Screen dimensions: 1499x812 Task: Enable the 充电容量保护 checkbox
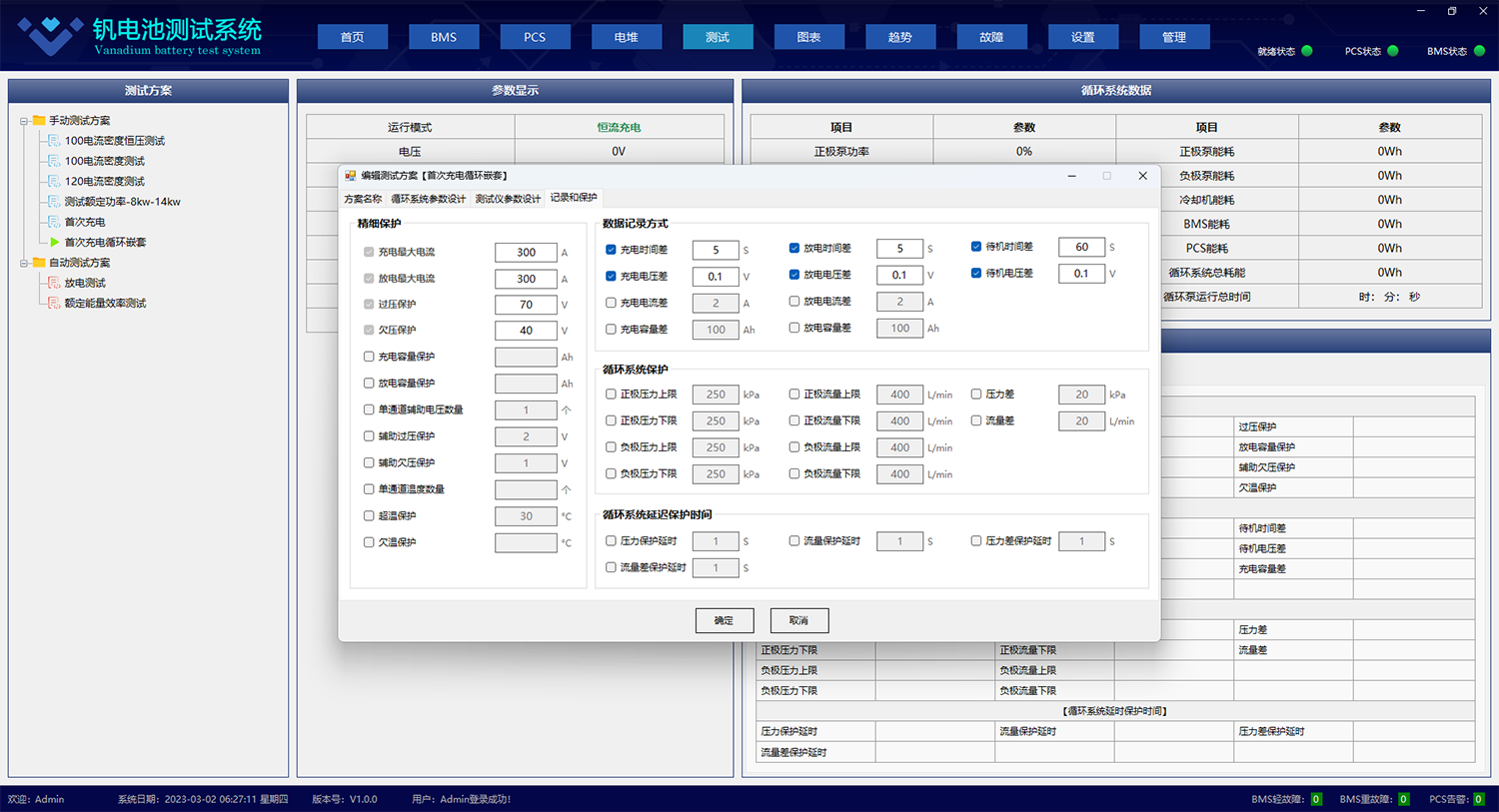tap(369, 357)
